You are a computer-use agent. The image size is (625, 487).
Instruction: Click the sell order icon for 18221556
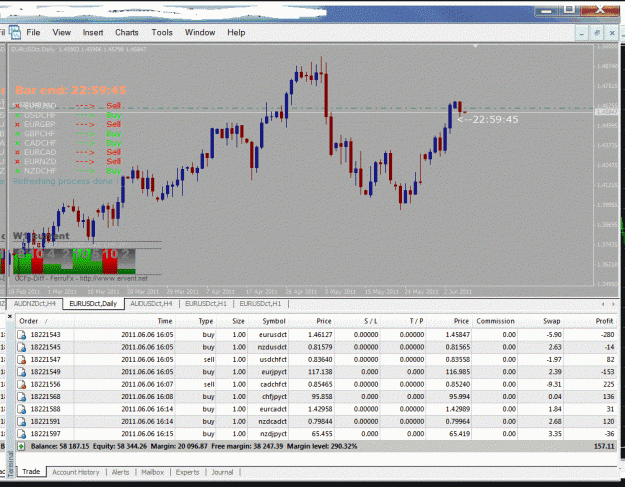point(22,384)
